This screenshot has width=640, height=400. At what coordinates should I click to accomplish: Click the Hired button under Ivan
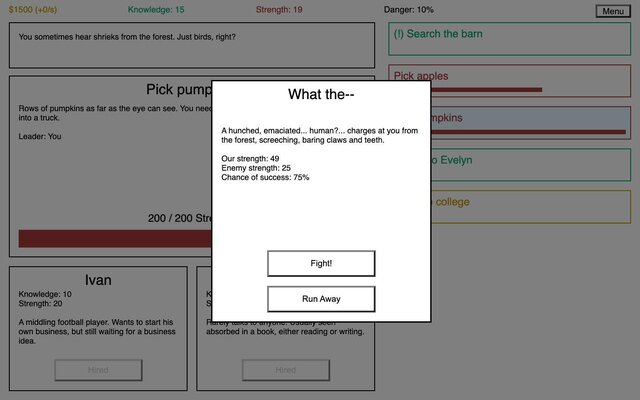98,370
